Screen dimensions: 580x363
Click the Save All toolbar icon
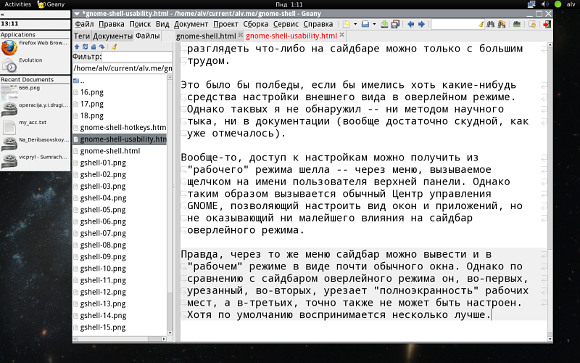coord(395,24)
